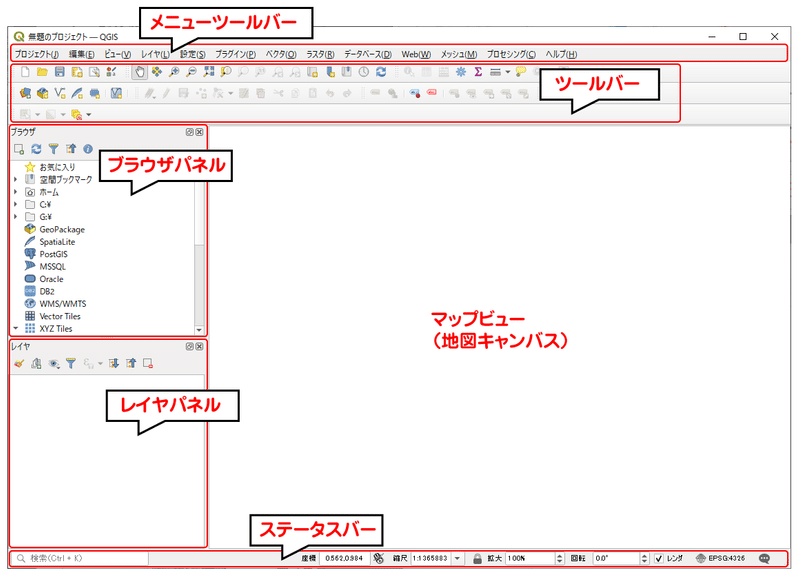800x575 pixels.
Task: Open the Manage Map Themes eye icon
Action: (x=54, y=363)
